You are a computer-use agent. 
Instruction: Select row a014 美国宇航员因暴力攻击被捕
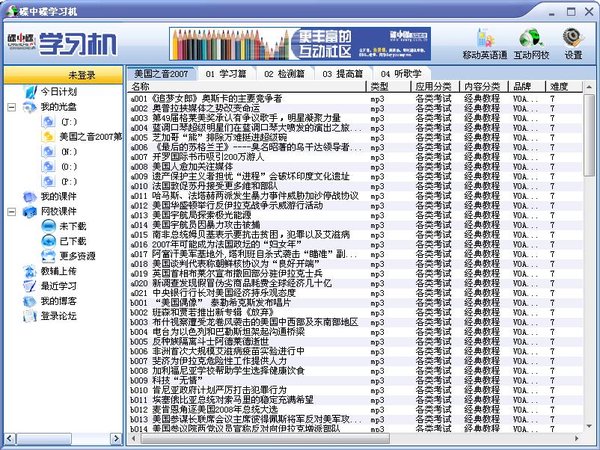pyautogui.click(x=356, y=225)
